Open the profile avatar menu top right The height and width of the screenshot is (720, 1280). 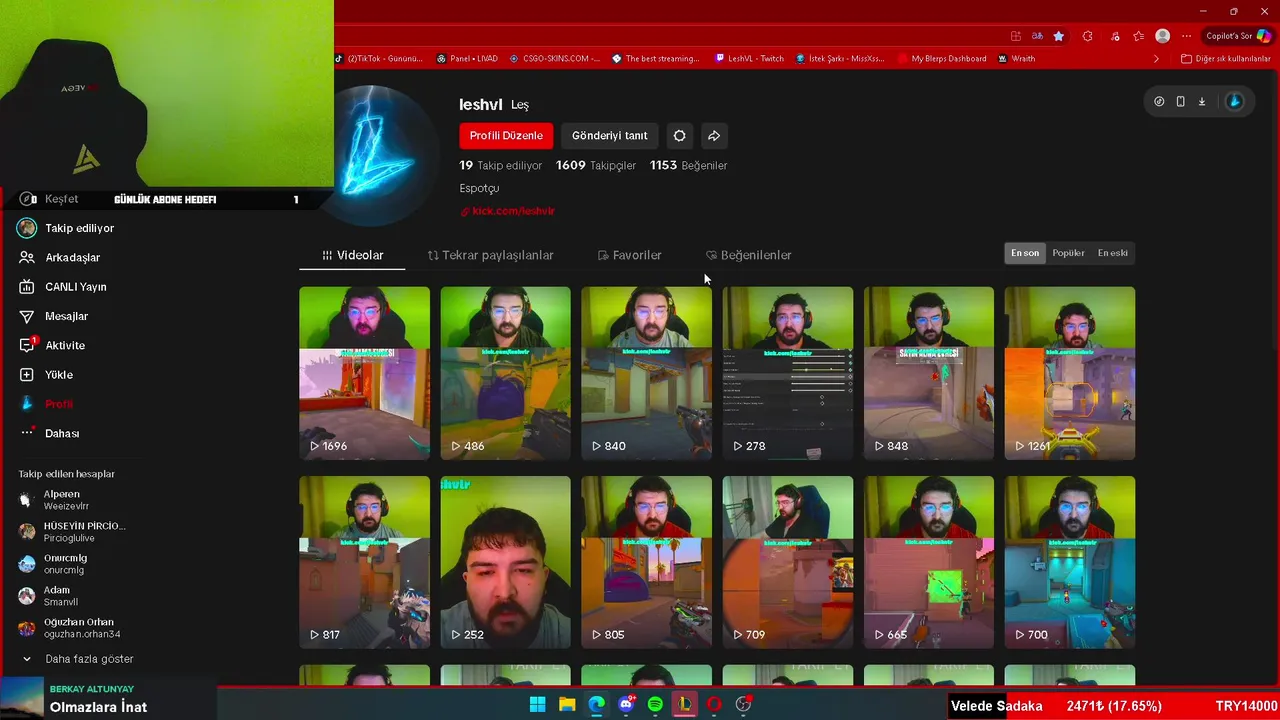pos(1235,101)
